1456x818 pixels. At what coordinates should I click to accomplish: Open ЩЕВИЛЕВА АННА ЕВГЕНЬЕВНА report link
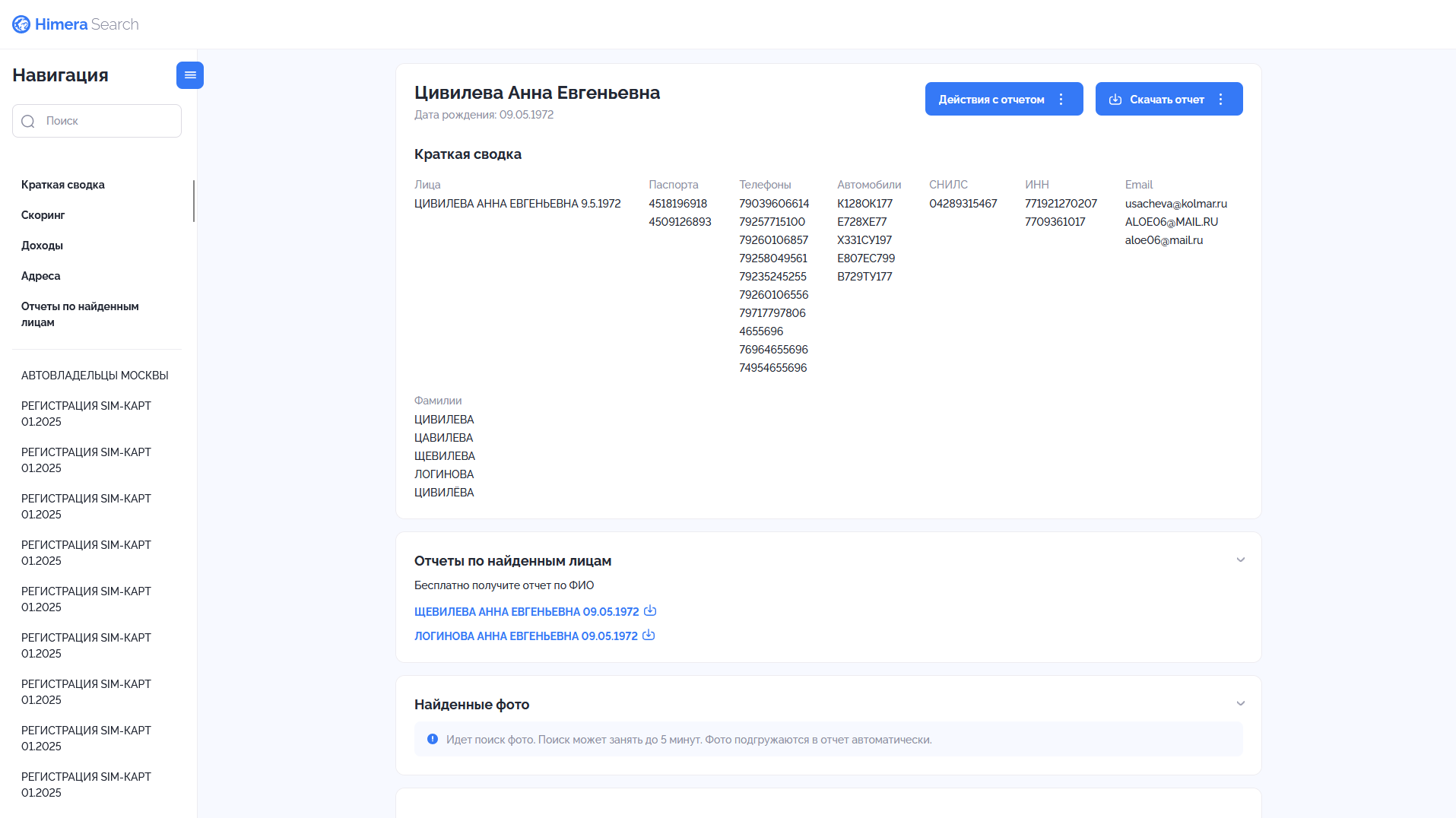pos(526,612)
